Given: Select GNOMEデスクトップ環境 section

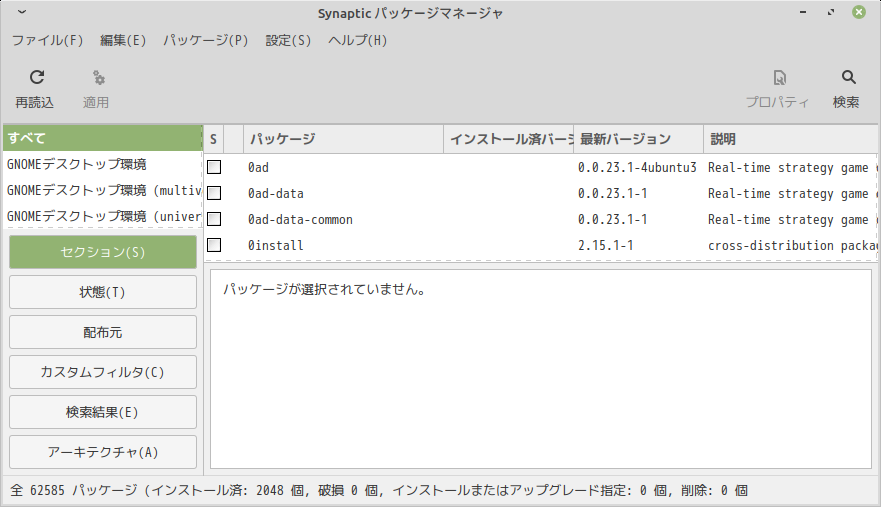Looking at the screenshot, I should coord(102,164).
